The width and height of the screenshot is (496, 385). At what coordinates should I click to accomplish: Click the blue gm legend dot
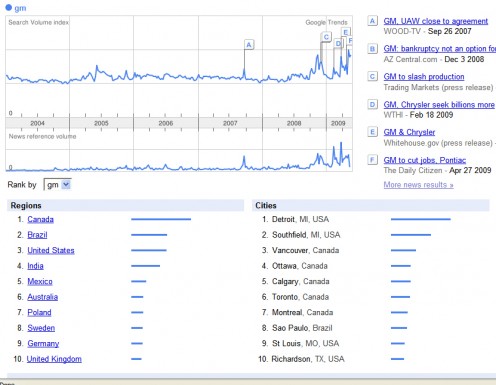point(9,7)
